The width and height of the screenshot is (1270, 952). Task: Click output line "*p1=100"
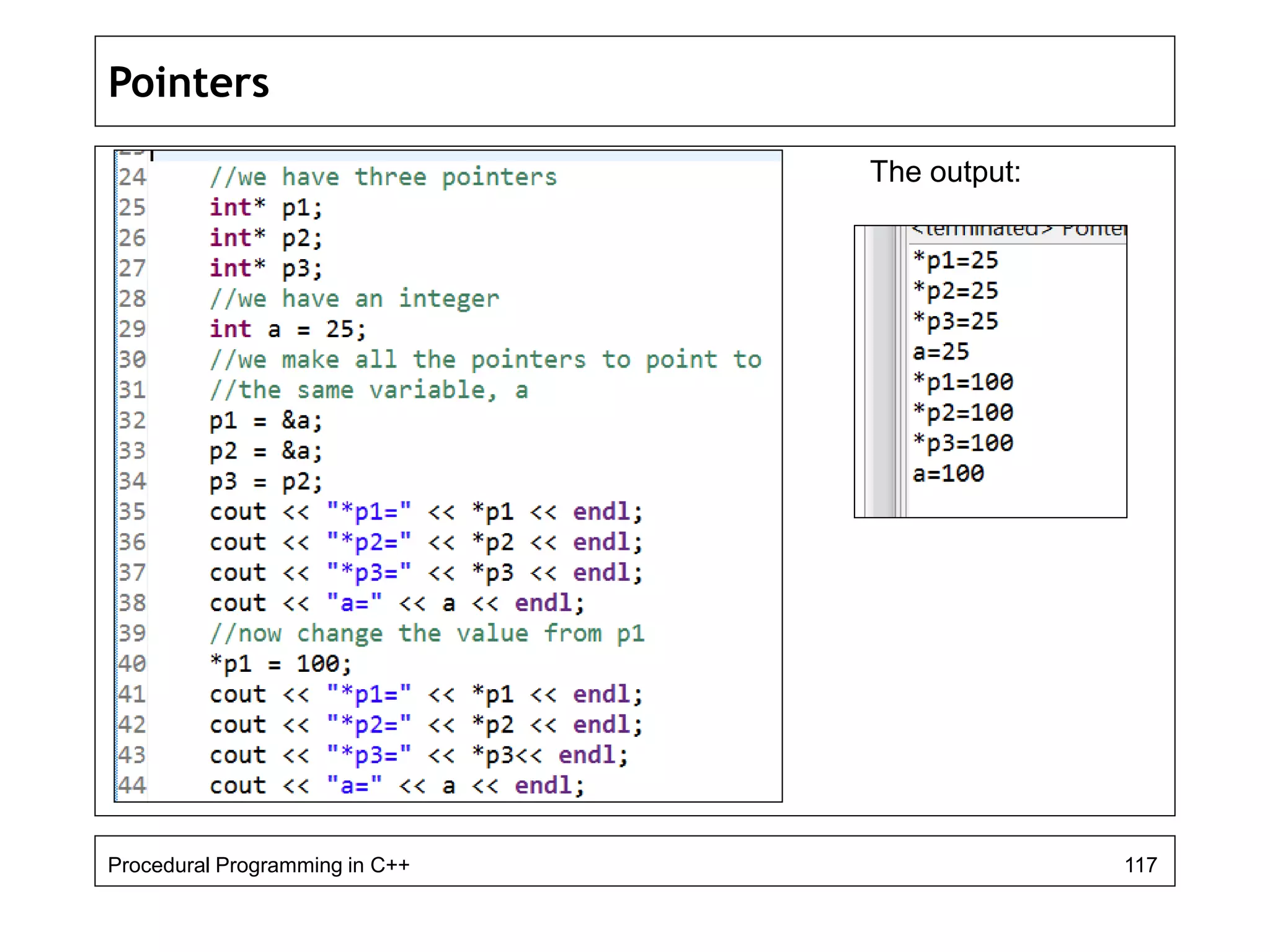(x=963, y=382)
